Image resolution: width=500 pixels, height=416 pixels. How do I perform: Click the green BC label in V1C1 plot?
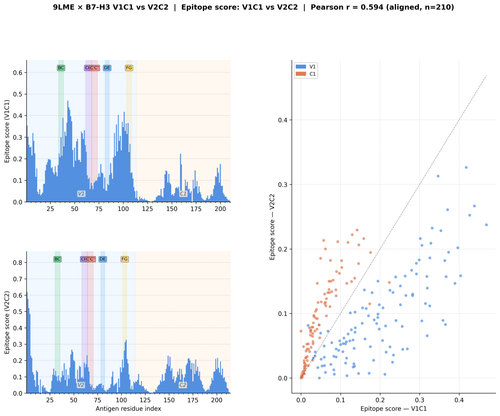(61, 68)
